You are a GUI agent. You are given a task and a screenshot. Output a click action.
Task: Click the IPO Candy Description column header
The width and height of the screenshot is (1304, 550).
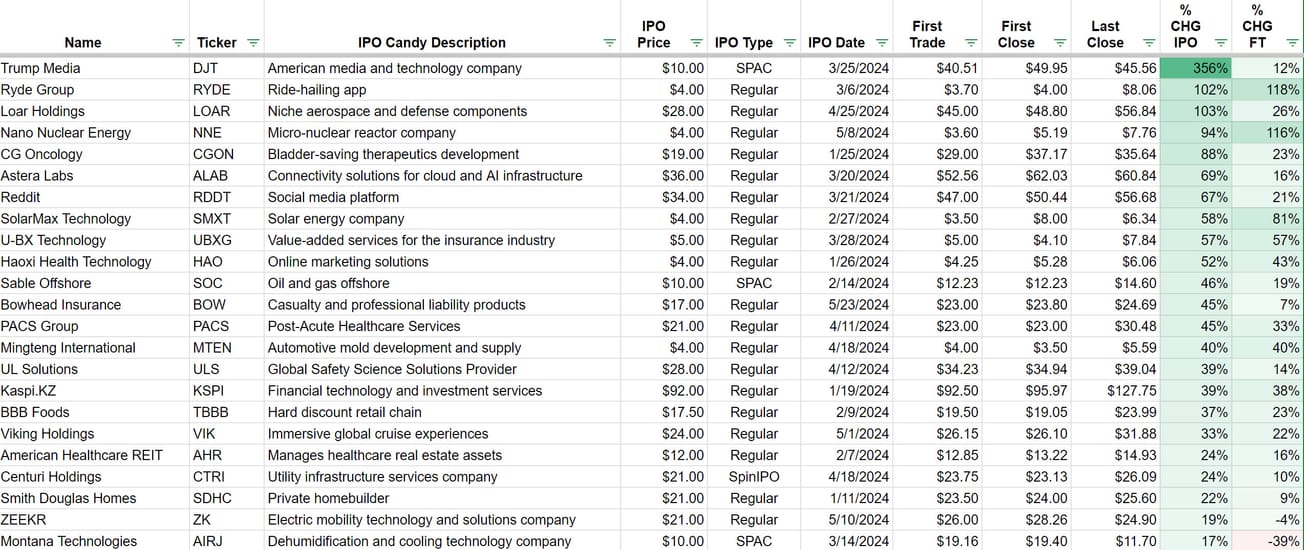(432, 43)
